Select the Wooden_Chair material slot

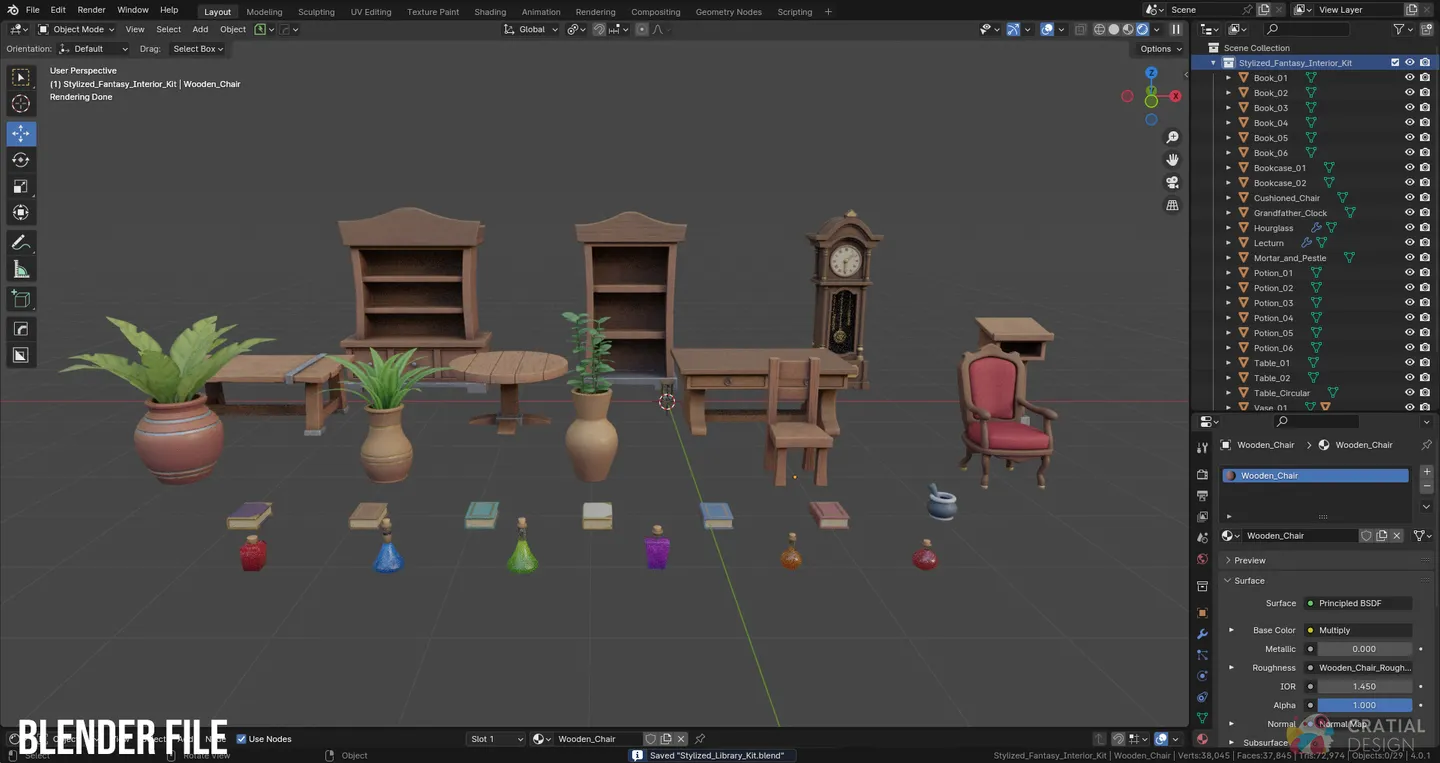pyautogui.click(x=1315, y=476)
